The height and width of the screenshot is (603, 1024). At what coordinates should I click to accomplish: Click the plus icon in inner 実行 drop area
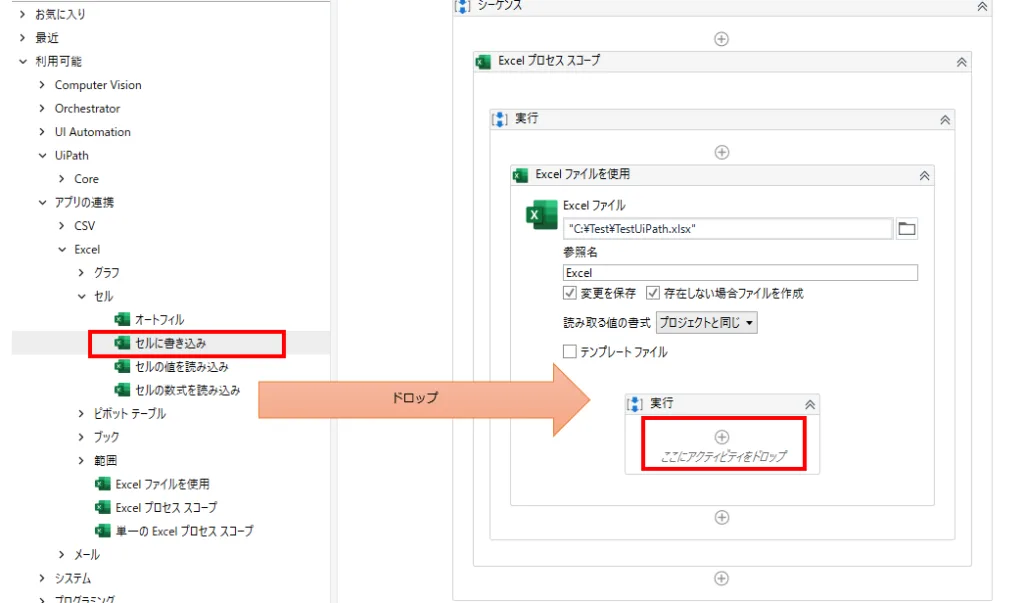[x=722, y=437]
